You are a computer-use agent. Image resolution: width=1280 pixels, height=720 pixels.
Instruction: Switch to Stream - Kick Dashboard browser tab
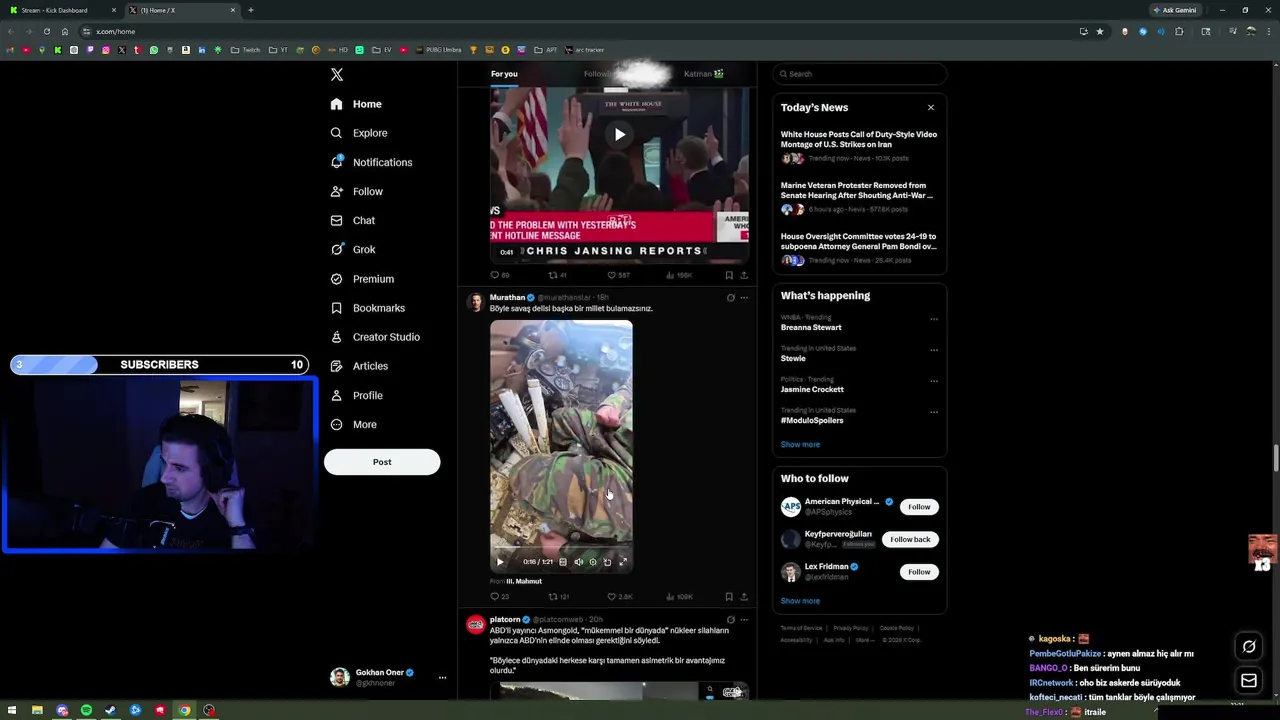[62, 10]
